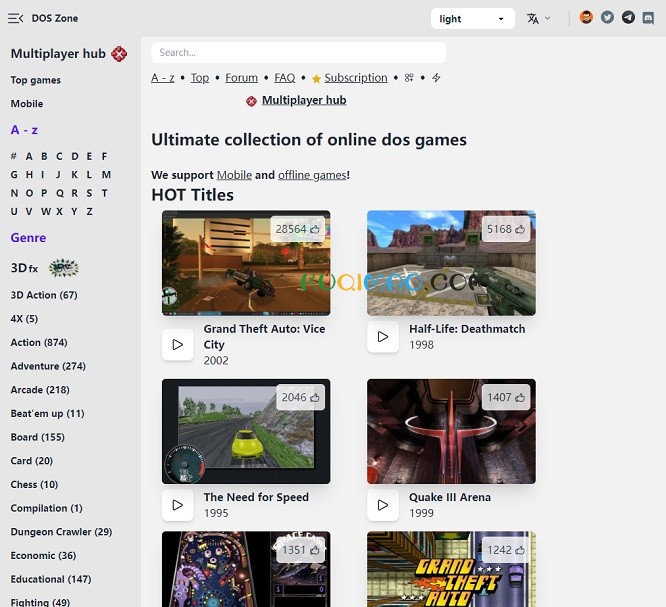Open the Discord server icon
Viewport: 666px width, 607px height.
648,18
